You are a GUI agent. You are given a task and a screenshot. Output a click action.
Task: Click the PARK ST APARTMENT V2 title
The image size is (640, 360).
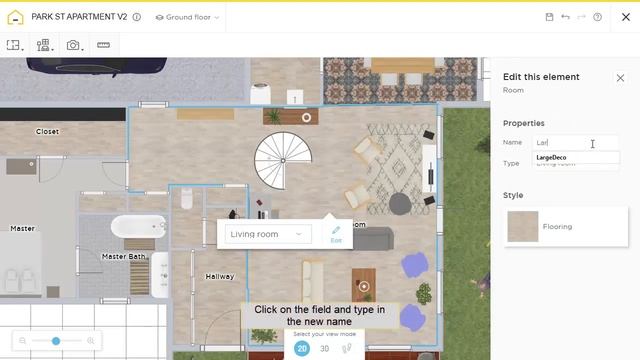click(79, 17)
